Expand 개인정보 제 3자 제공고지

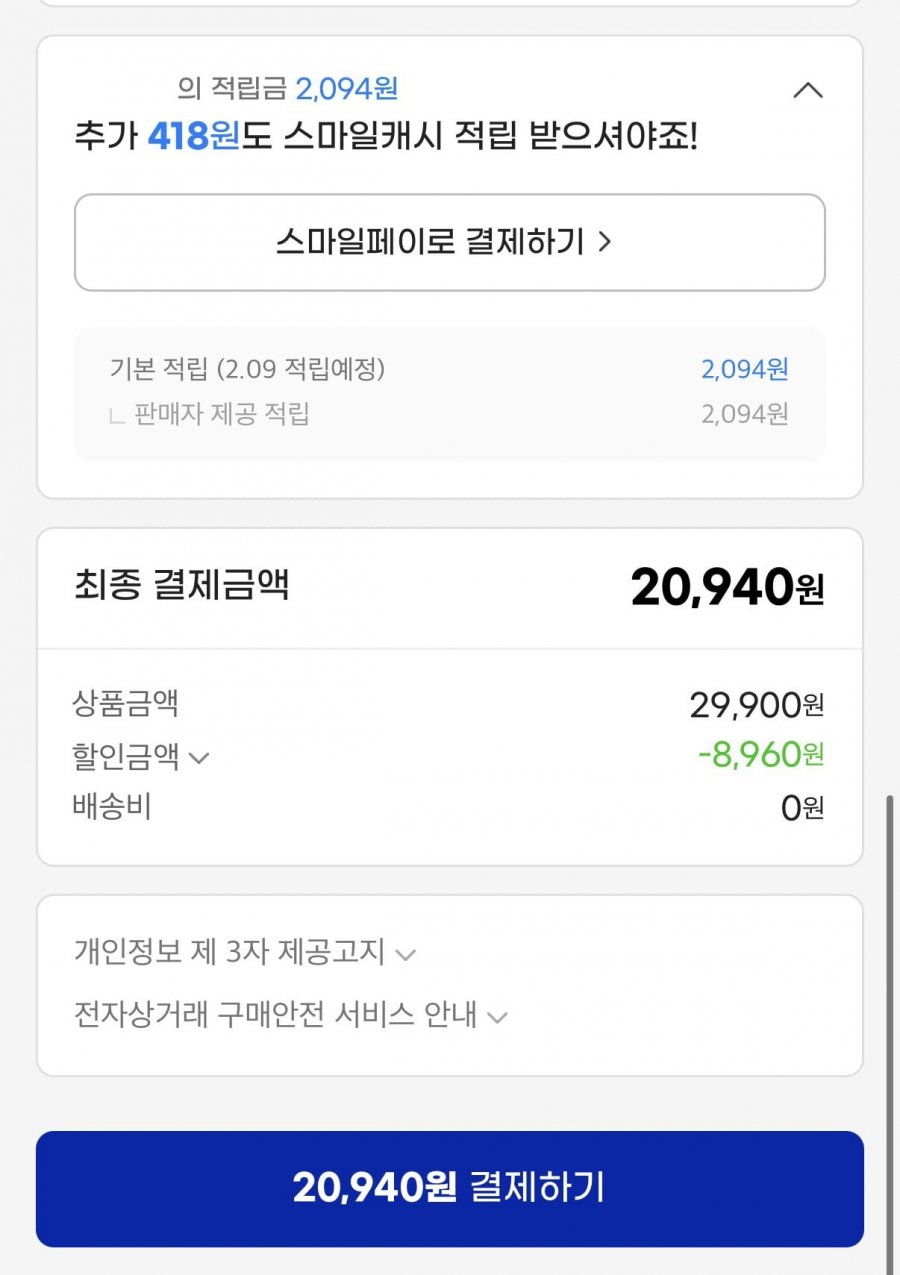point(404,954)
